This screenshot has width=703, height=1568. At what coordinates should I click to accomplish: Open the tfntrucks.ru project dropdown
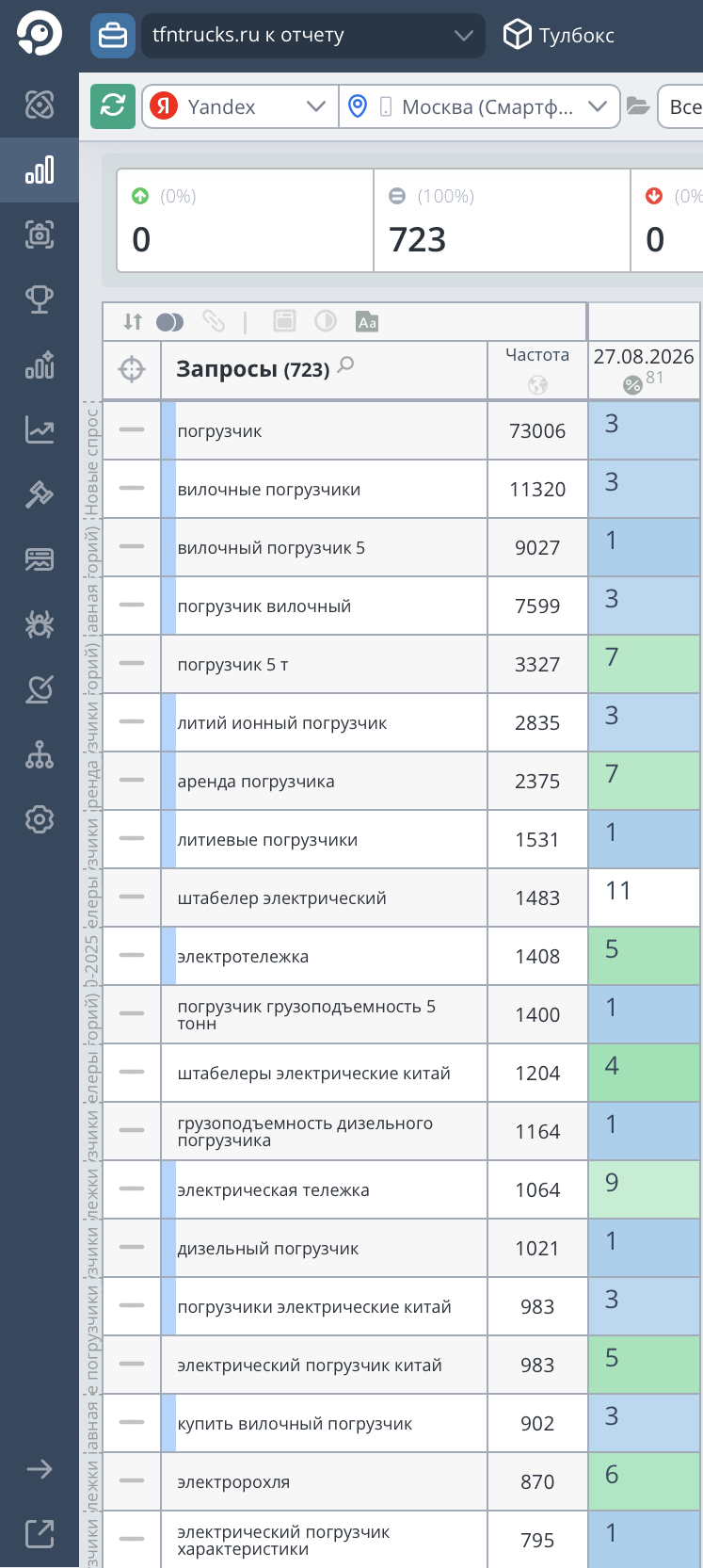coord(312,36)
